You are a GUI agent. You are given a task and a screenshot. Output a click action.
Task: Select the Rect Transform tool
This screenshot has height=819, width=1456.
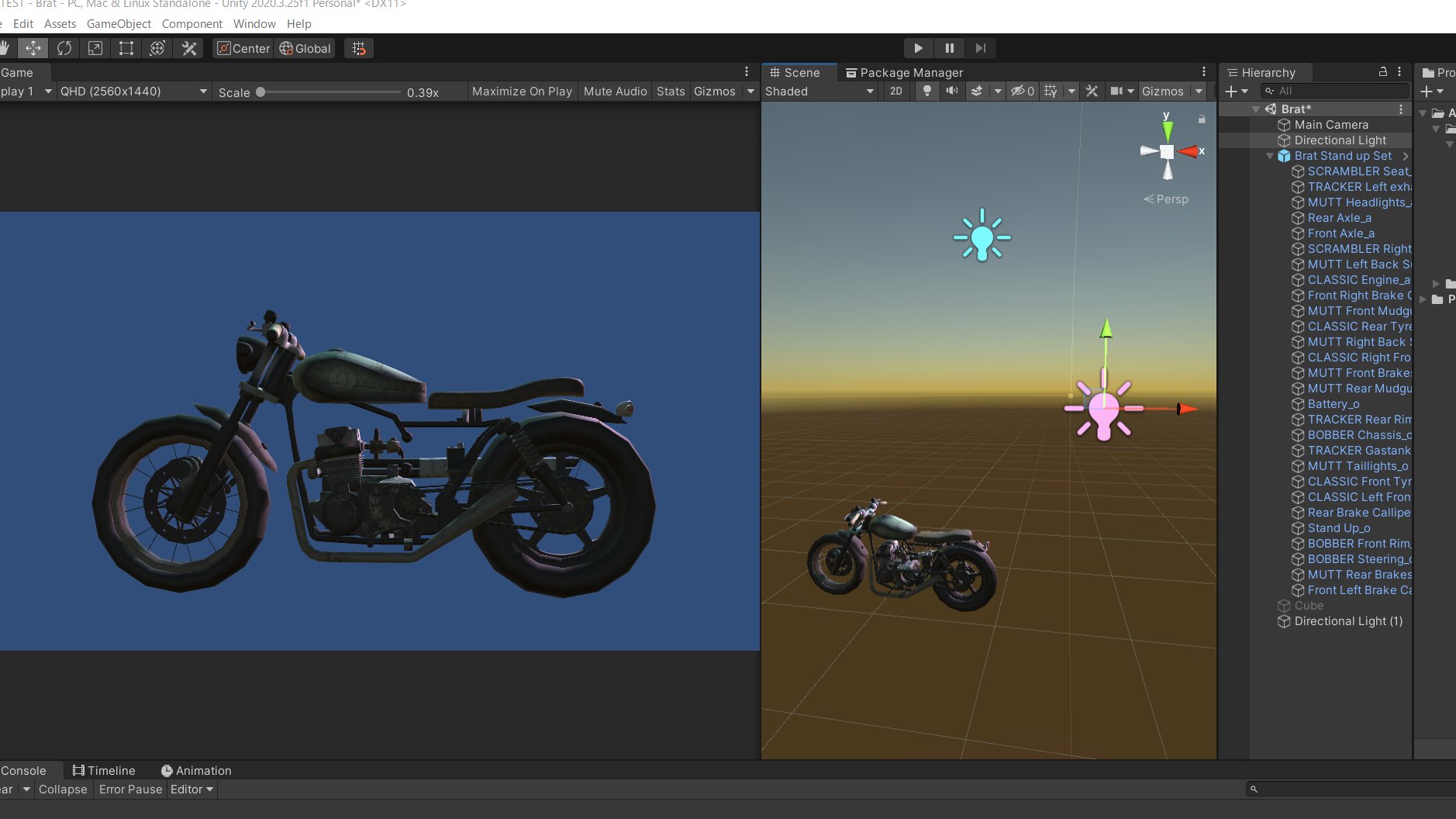click(126, 48)
